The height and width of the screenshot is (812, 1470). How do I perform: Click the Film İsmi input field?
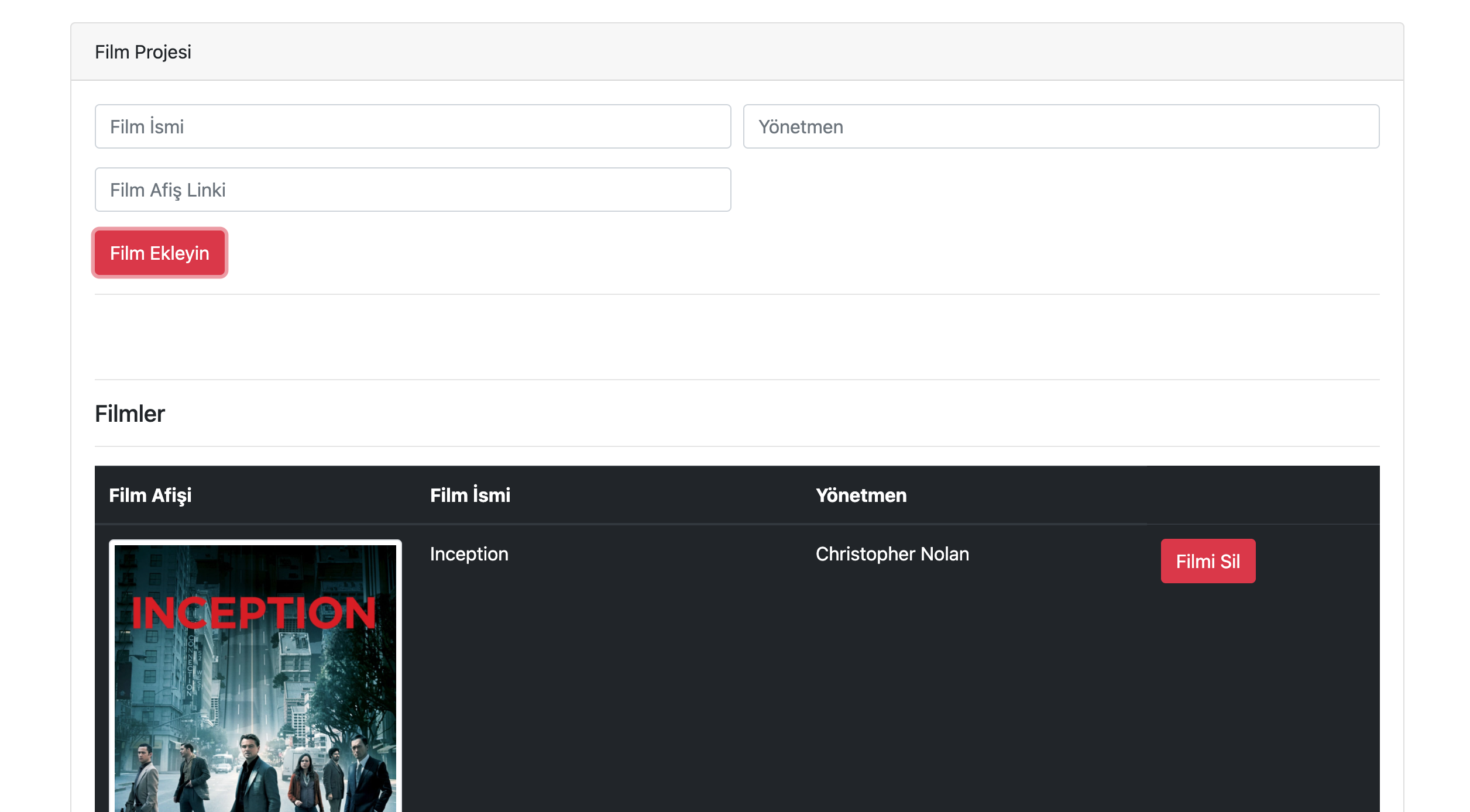coord(413,126)
